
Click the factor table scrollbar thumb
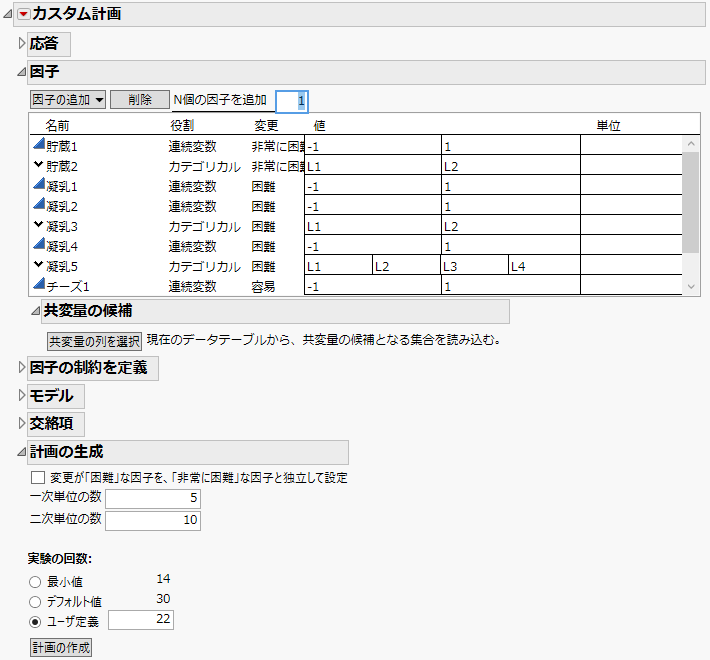coord(691,202)
